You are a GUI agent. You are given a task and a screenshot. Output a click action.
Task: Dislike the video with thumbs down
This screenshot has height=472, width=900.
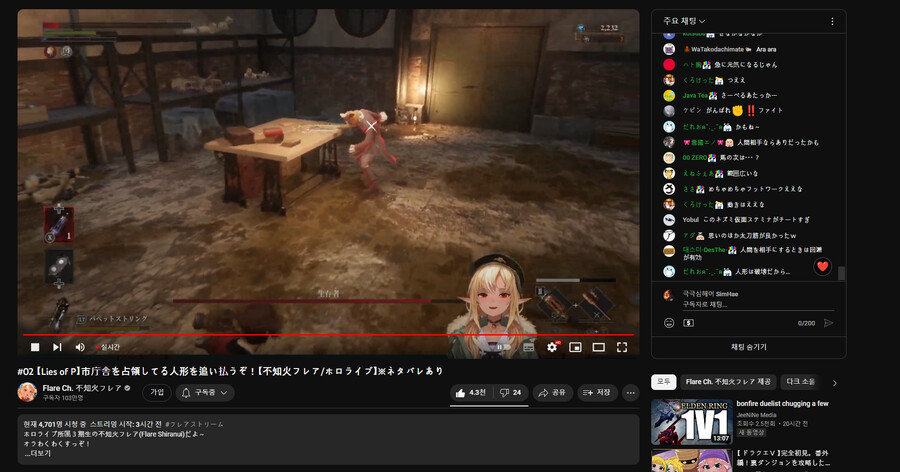point(512,392)
